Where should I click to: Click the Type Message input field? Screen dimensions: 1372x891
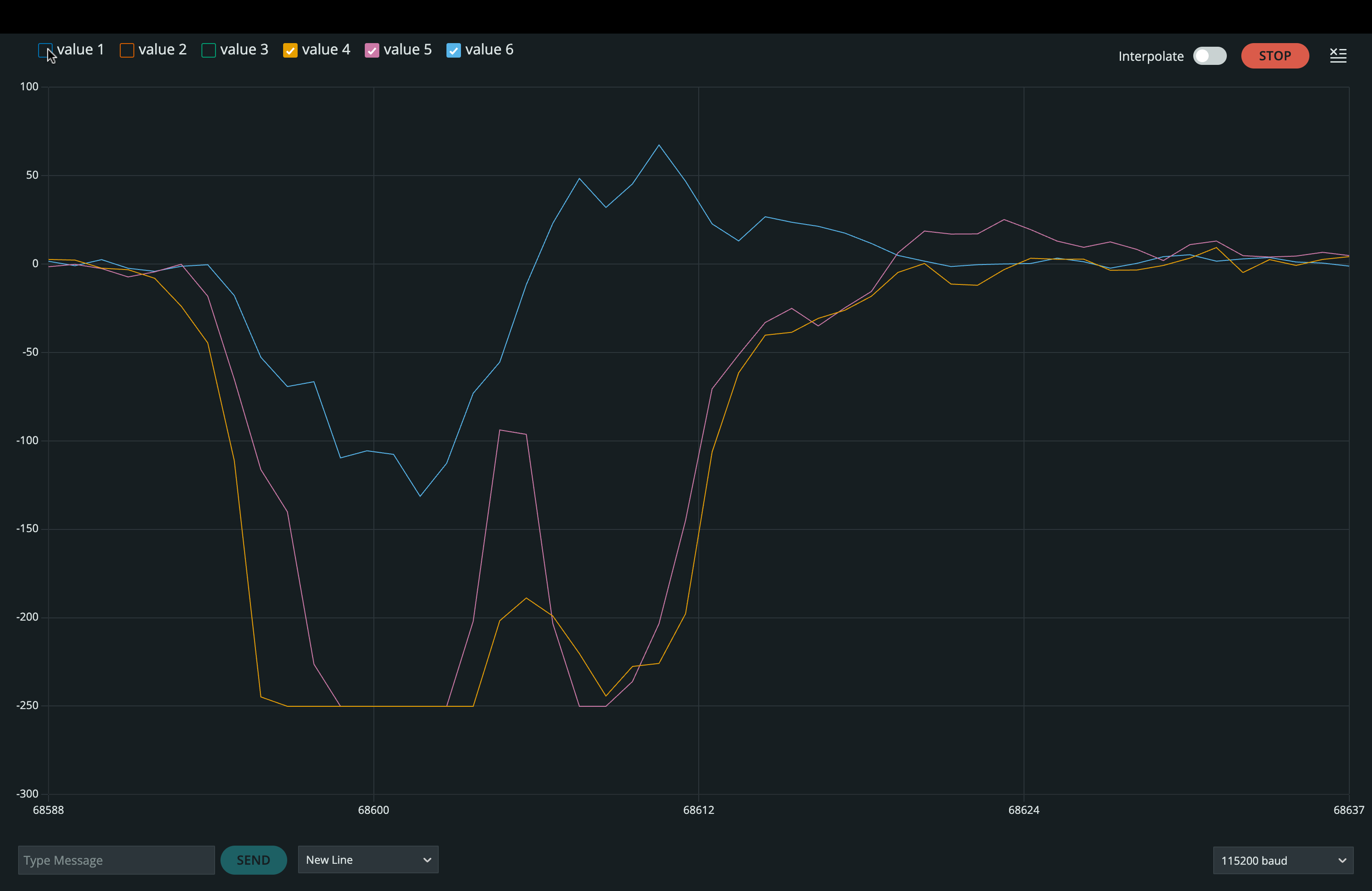pyautogui.click(x=115, y=860)
